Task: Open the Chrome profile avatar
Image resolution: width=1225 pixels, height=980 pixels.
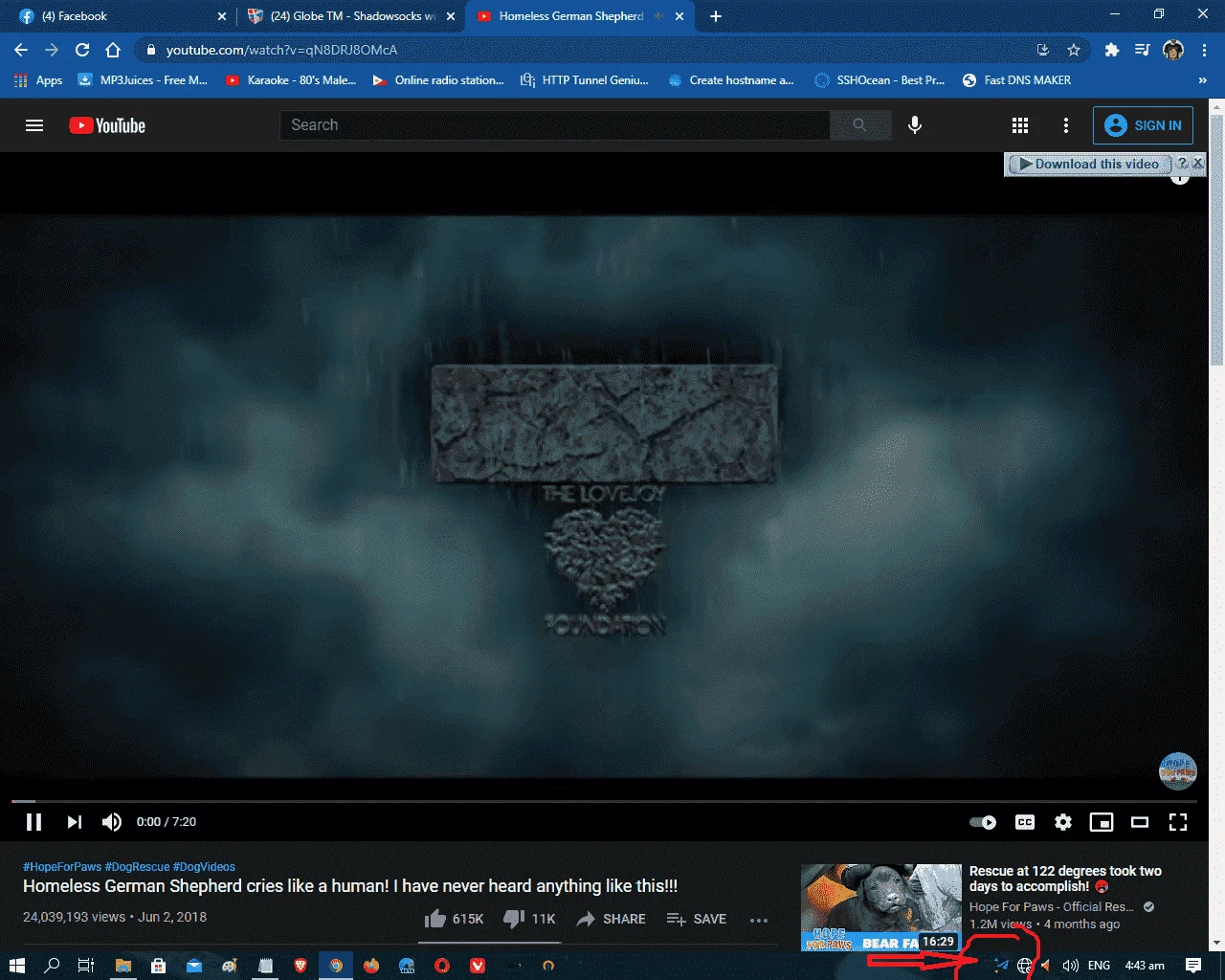Action: pyautogui.click(x=1173, y=50)
